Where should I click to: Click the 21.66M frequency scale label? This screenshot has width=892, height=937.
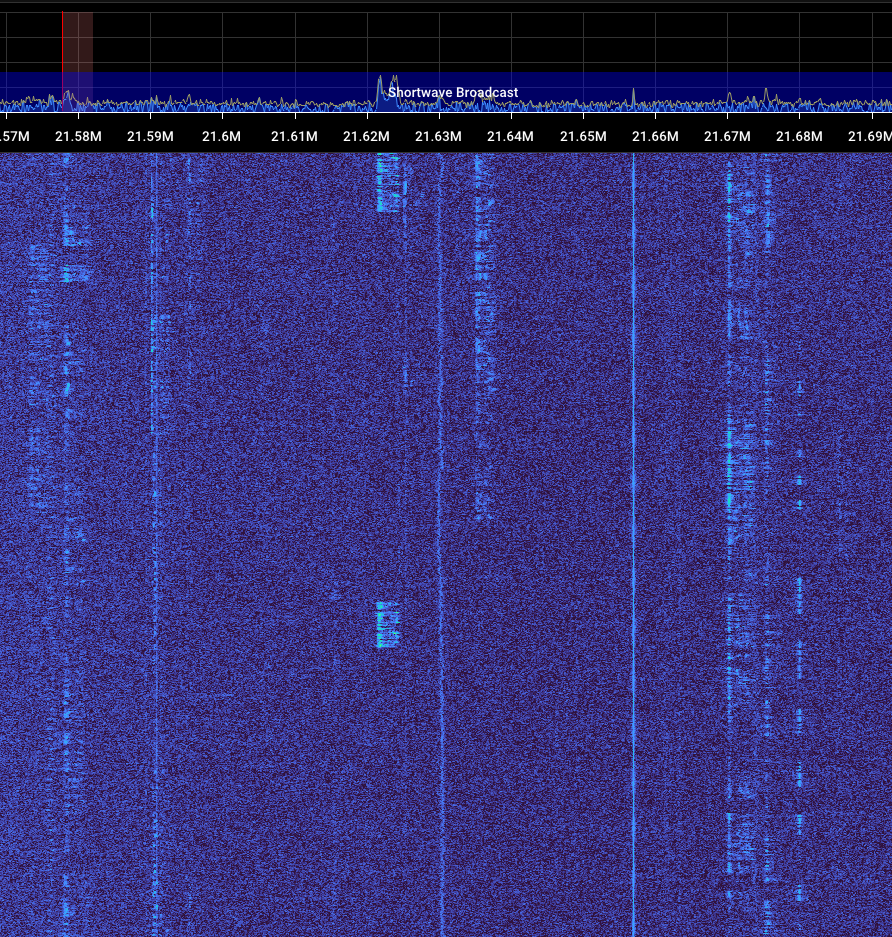[x=655, y=136]
